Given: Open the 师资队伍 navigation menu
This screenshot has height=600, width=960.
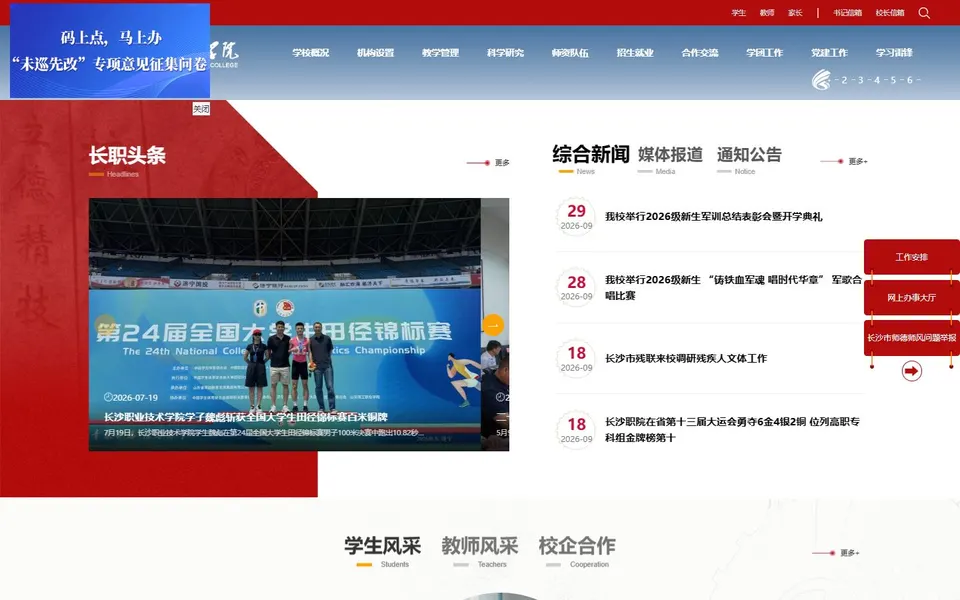Looking at the screenshot, I should click(x=570, y=53).
